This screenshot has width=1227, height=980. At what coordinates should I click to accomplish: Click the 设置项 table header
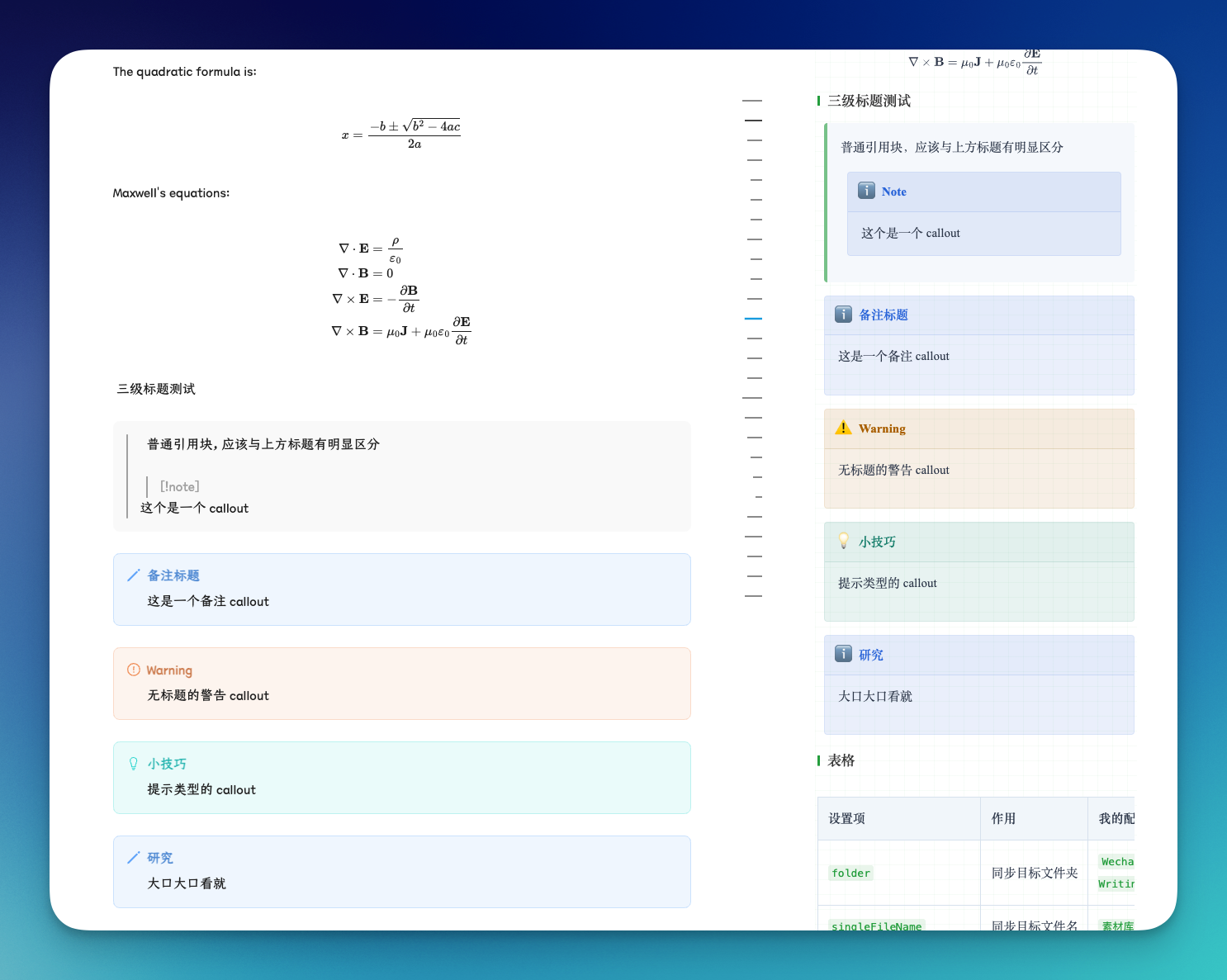click(847, 818)
